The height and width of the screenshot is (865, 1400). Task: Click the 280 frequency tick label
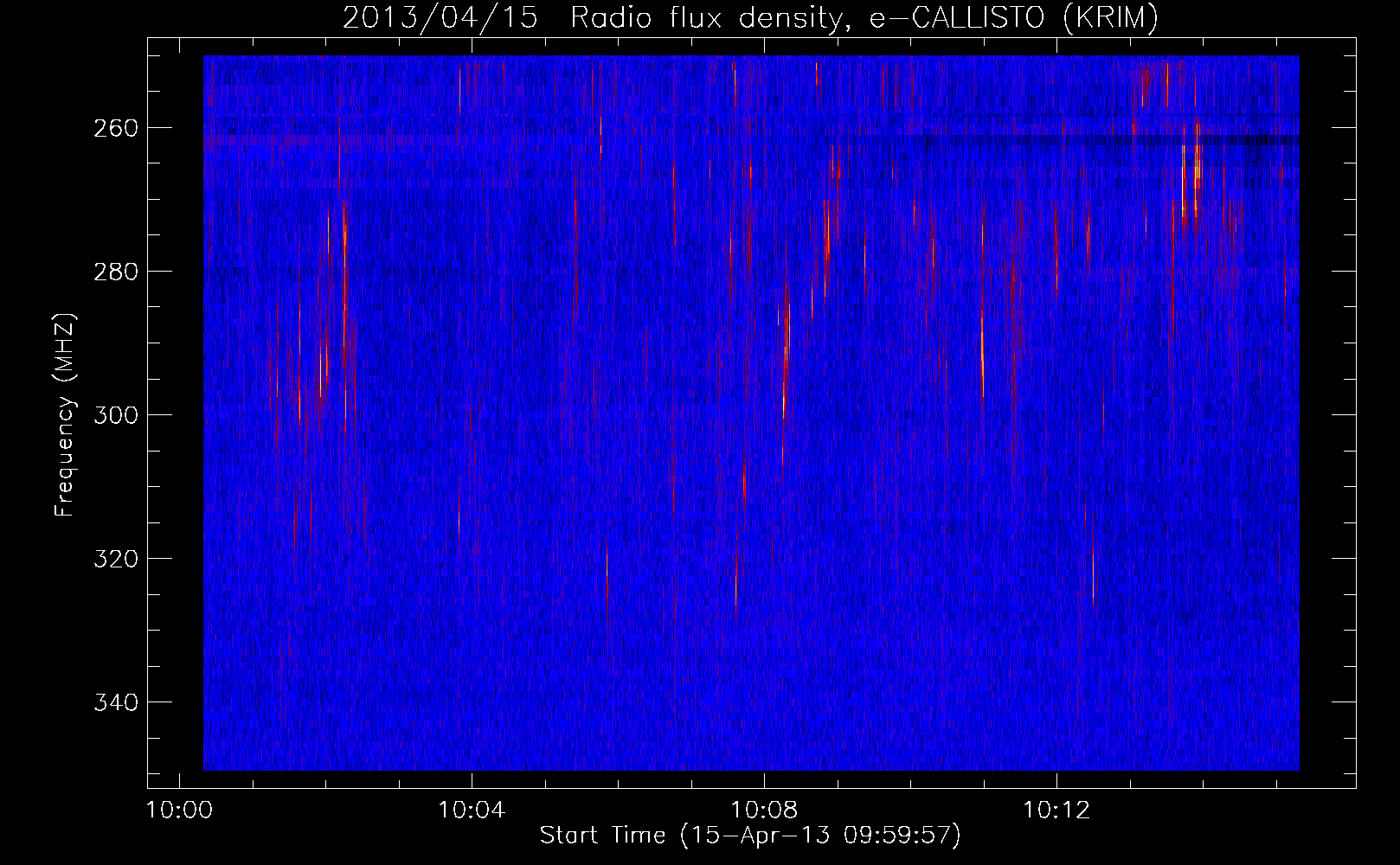pos(116,272)
